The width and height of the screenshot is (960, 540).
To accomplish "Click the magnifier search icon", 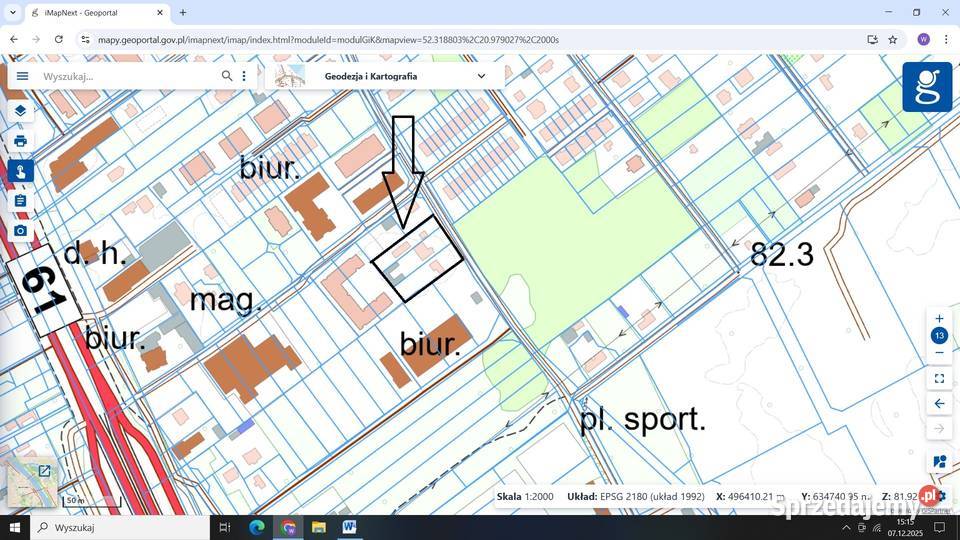I will (227, 76).
